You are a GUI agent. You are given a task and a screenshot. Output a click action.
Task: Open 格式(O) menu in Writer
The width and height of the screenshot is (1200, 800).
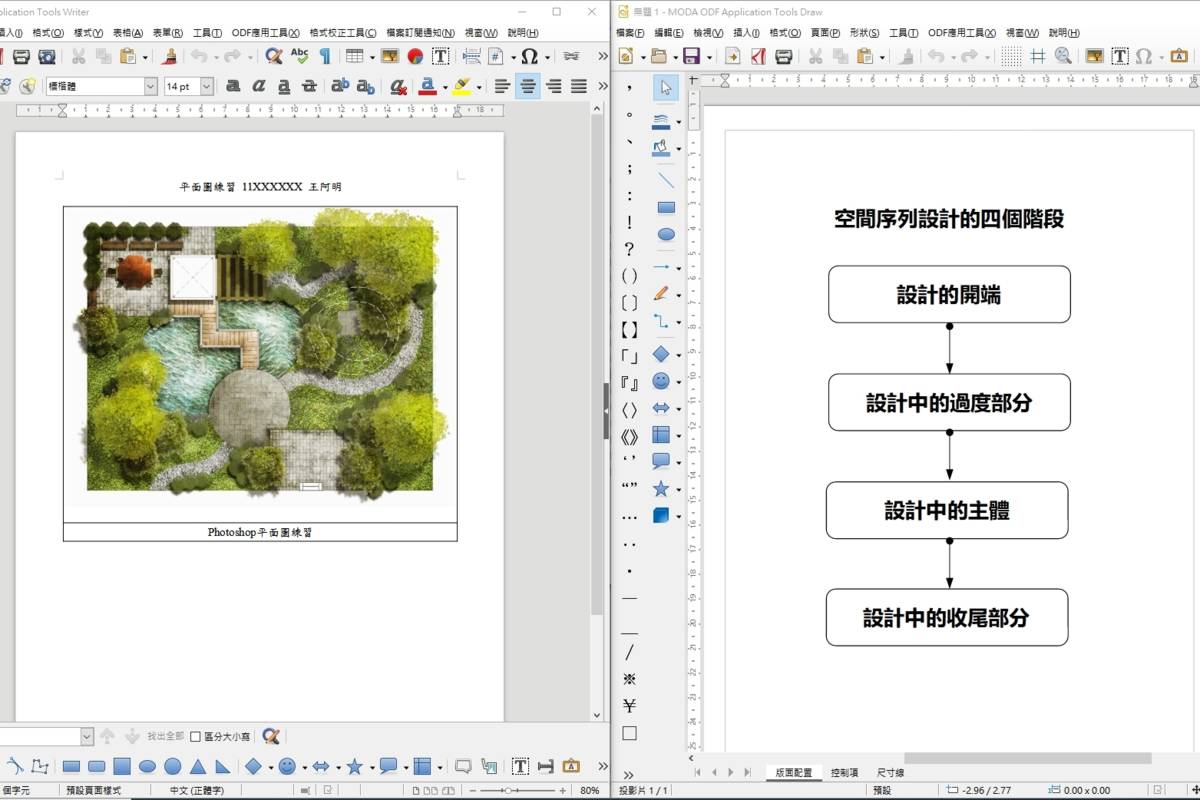click(x=48, y=33)
